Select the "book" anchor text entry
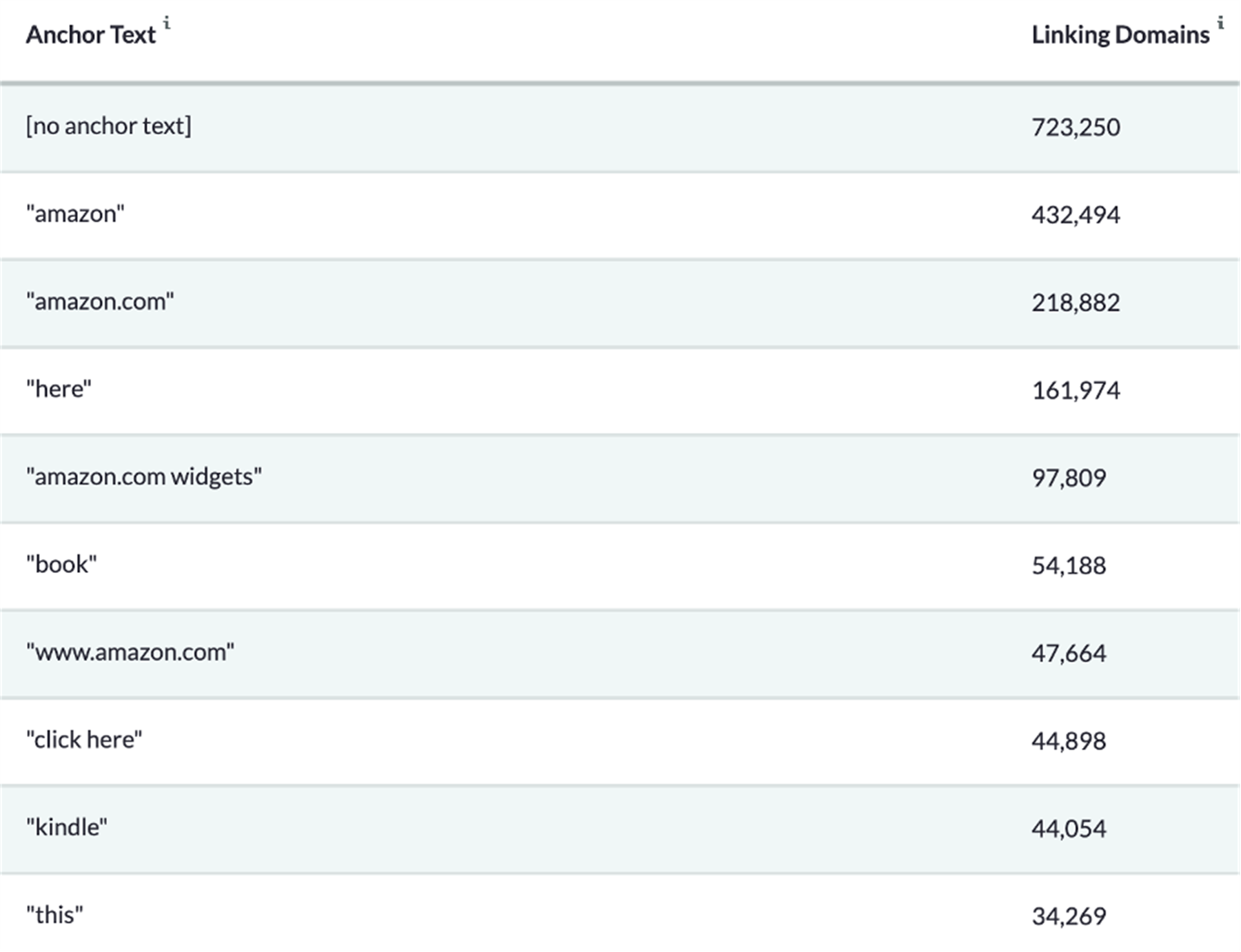The image size is (1241, 952). (61, 564)
